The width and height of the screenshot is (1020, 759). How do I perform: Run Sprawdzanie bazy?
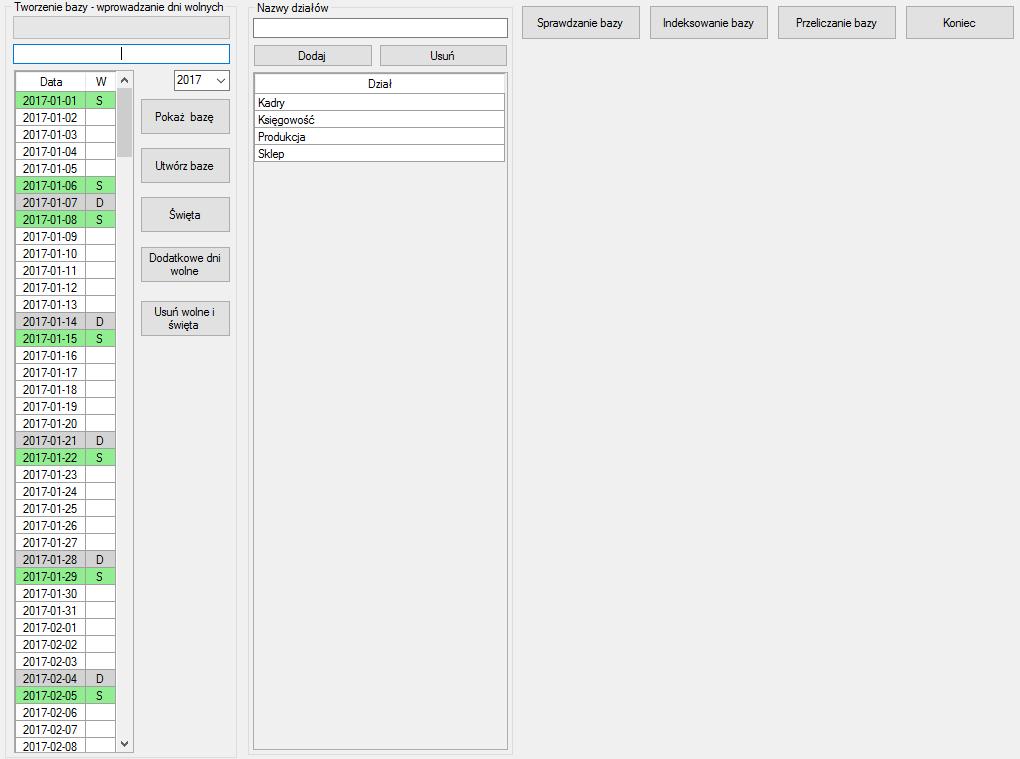coord(580,23)
